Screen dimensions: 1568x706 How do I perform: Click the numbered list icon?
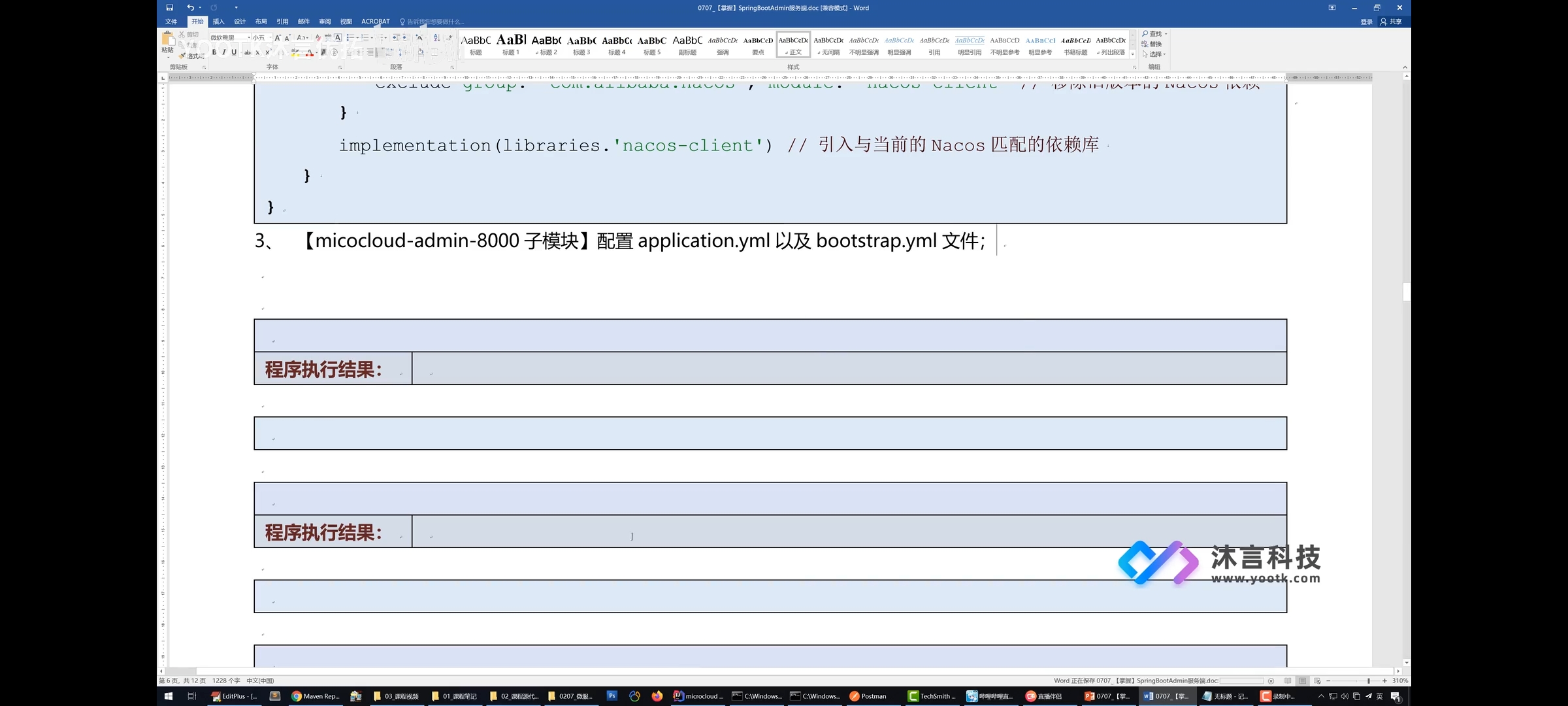pos(365,38)
